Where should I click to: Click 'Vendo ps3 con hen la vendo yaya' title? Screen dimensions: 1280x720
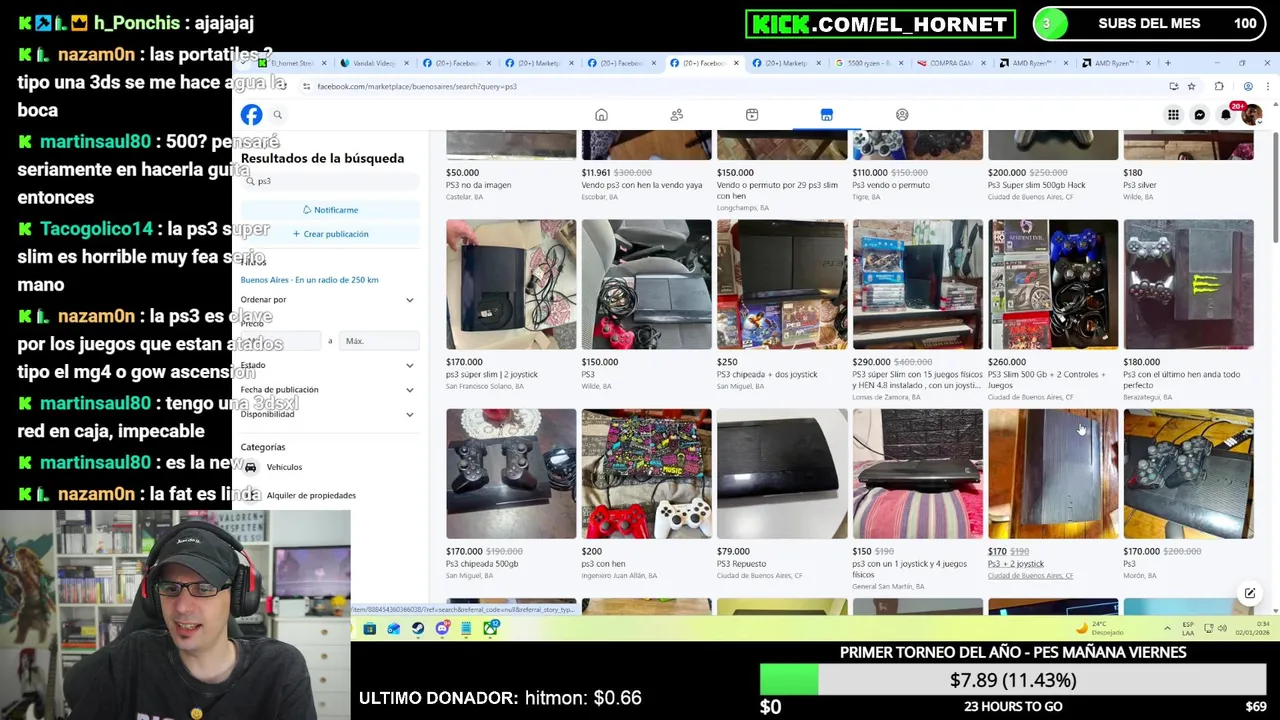tap(642, 185)
